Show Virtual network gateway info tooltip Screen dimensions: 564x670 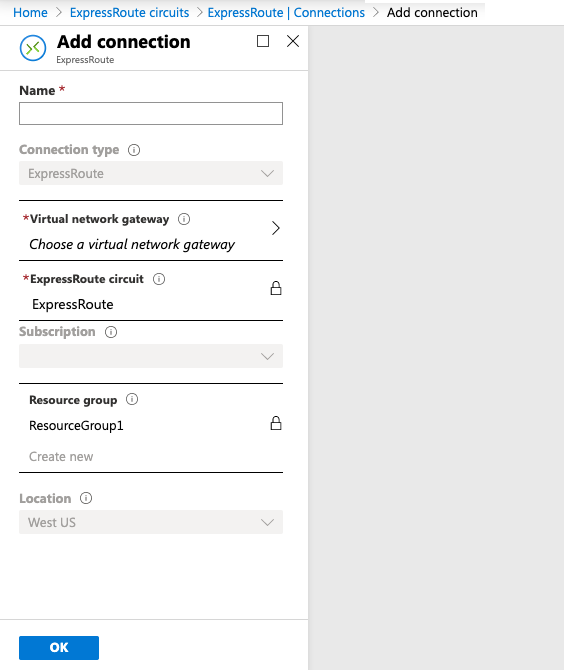pyautogui.click(x=184, y=219)
